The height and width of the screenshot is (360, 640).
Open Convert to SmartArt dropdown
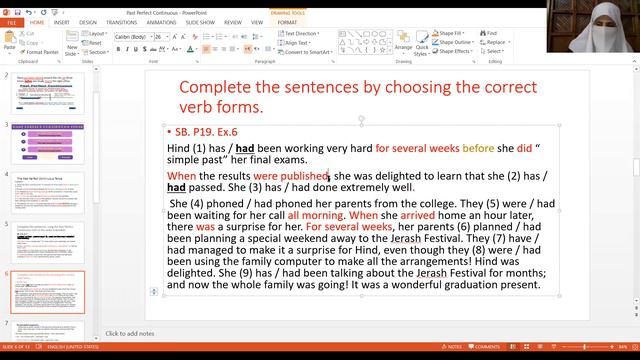click(305, 52)
